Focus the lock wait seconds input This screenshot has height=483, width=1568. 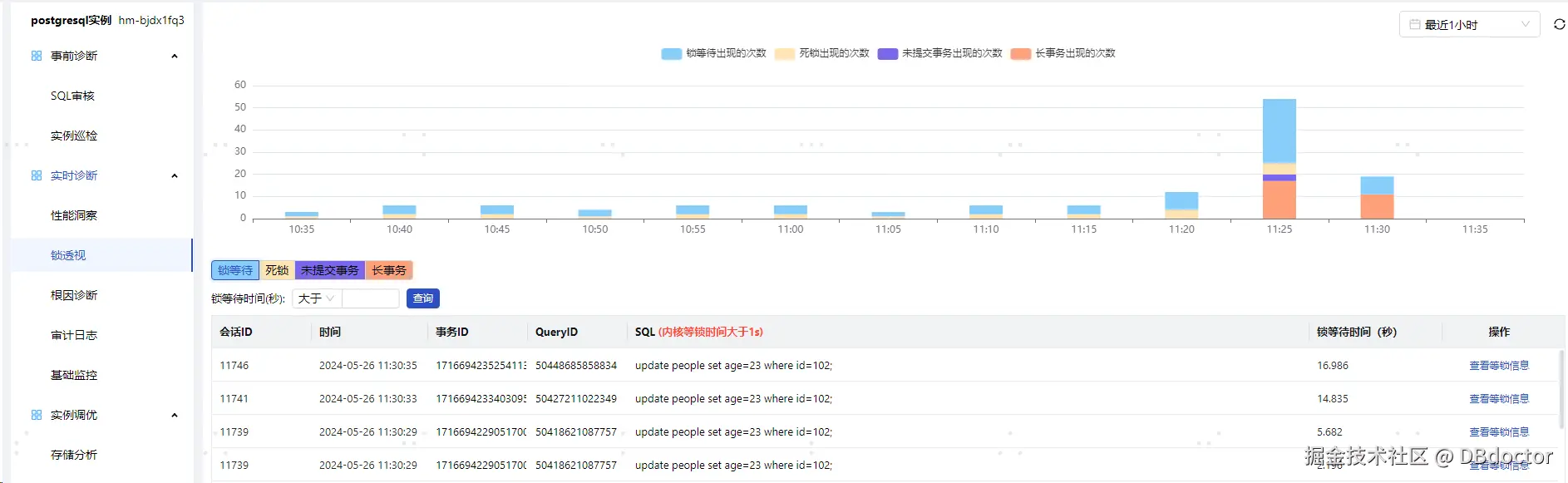tap(371, 298)
